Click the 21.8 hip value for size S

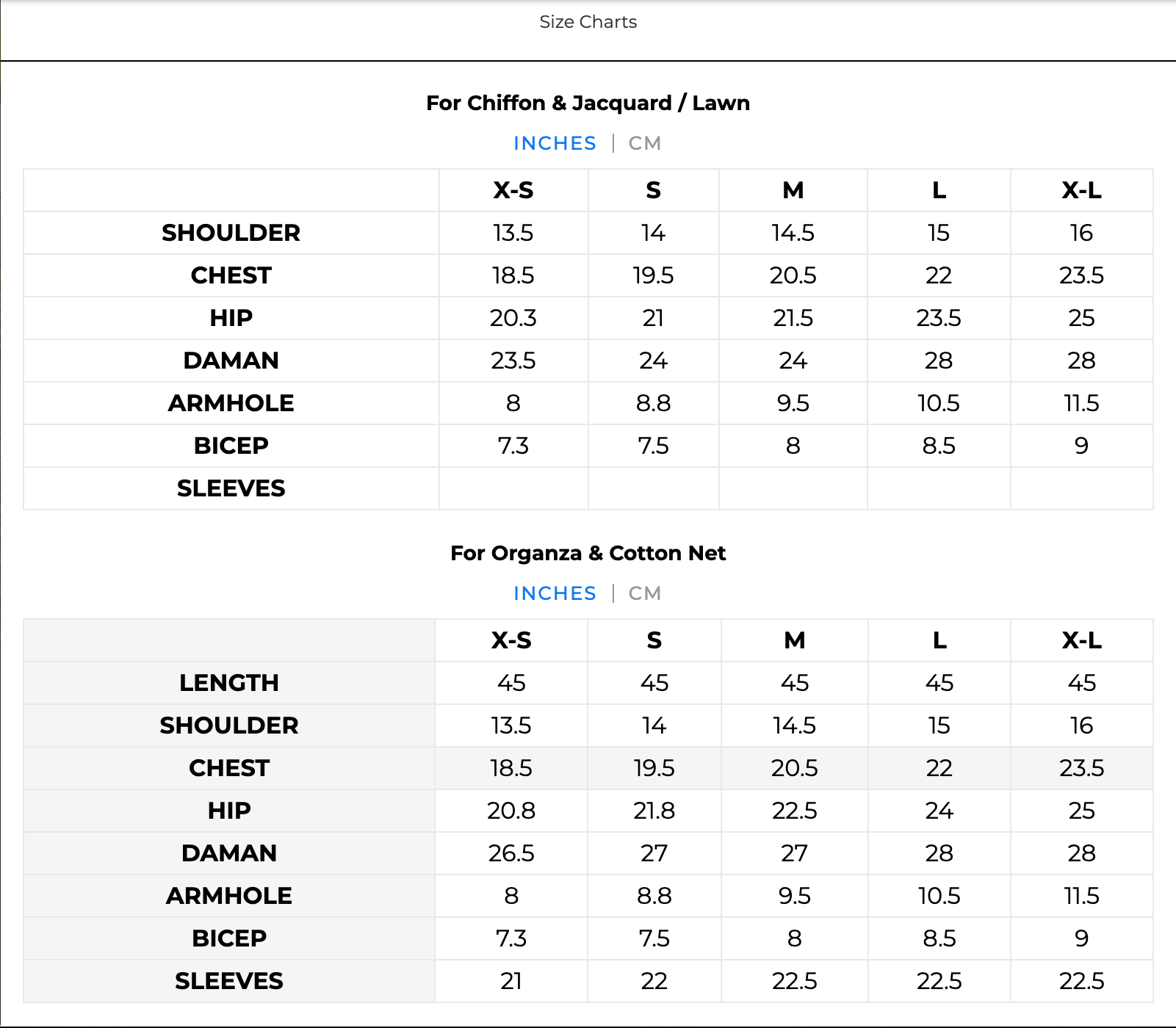pos(654,811)
